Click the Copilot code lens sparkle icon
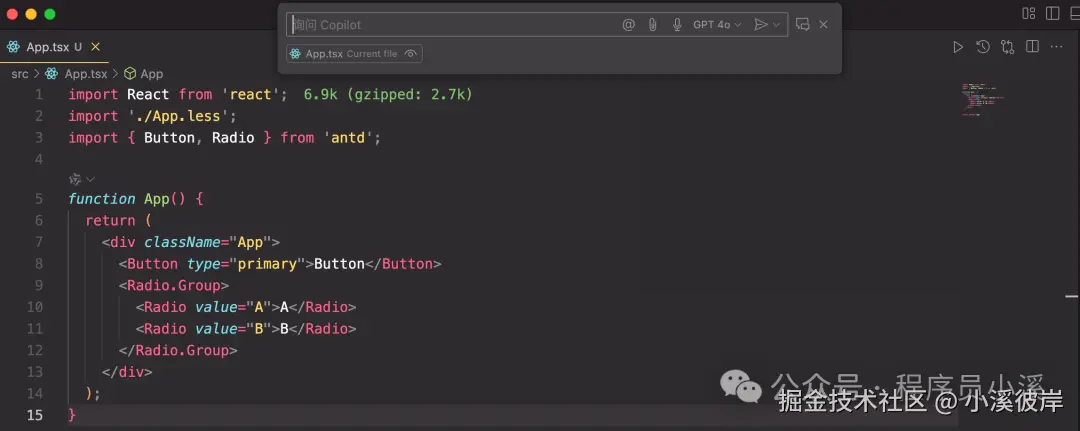The height and width of the screenshot is (431, 1080). click(75, 179)
